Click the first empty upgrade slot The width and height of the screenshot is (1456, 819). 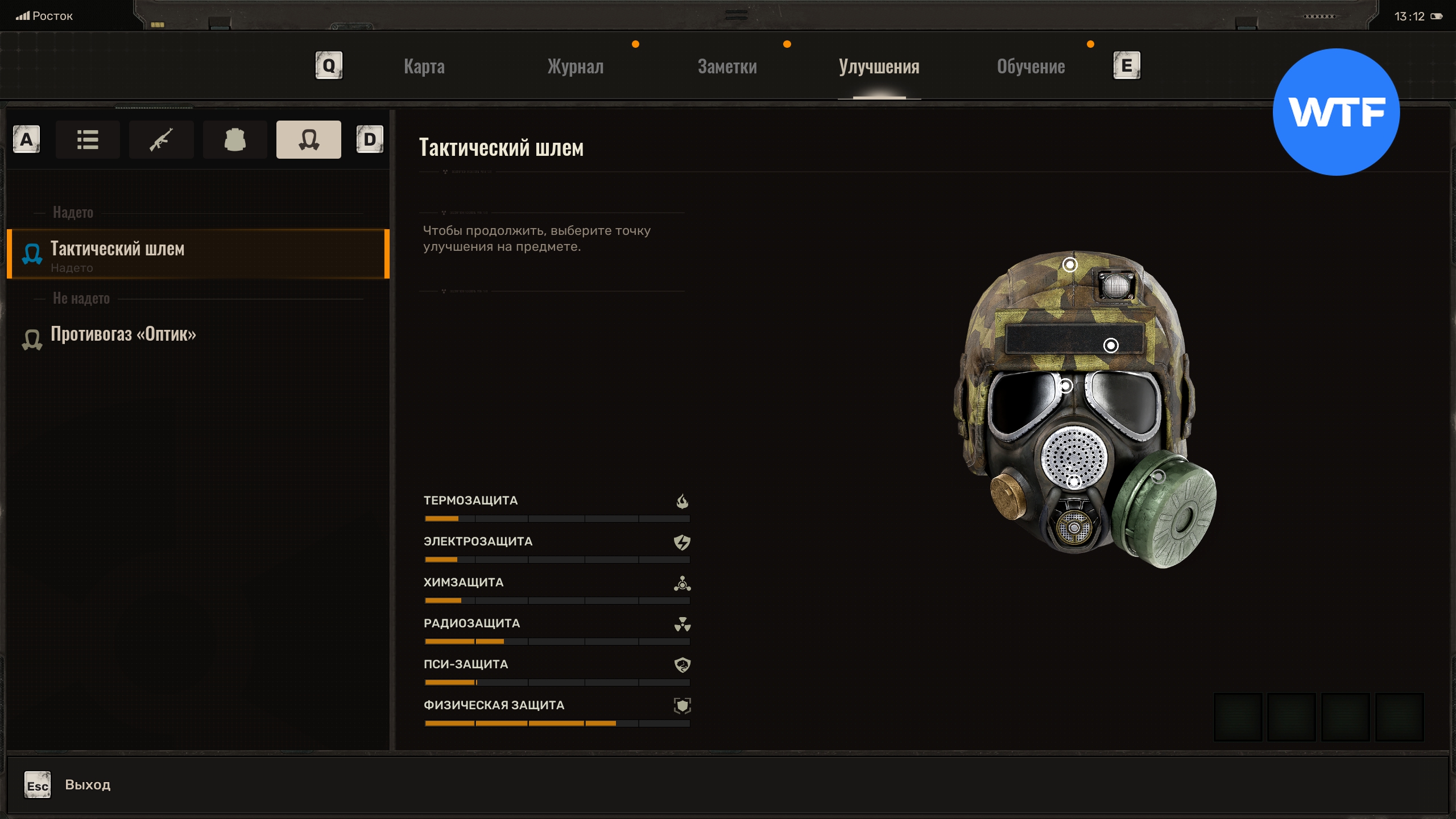1238,717
